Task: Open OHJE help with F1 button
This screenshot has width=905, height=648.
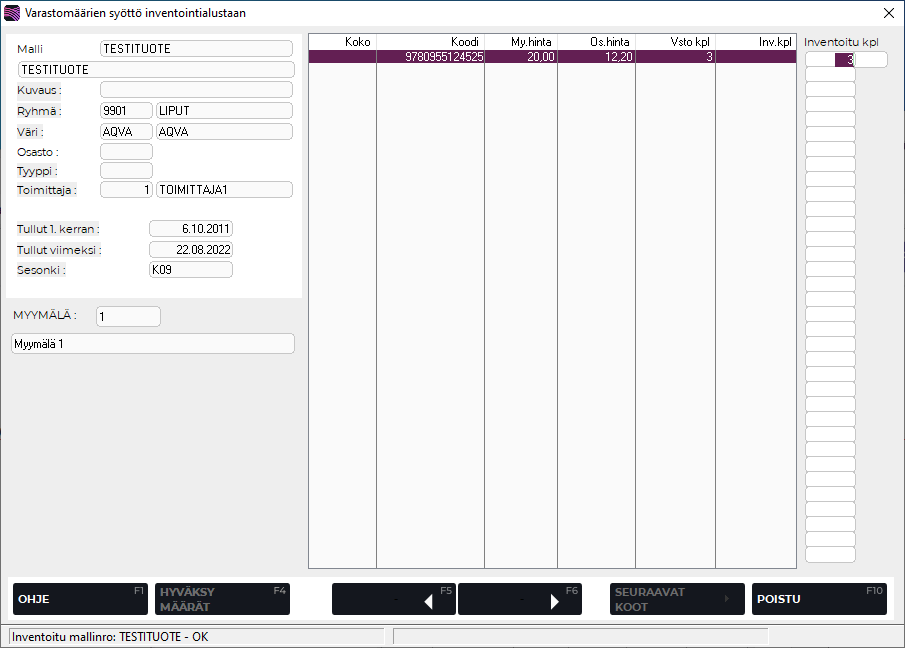Action: click(x=80, y=599)
